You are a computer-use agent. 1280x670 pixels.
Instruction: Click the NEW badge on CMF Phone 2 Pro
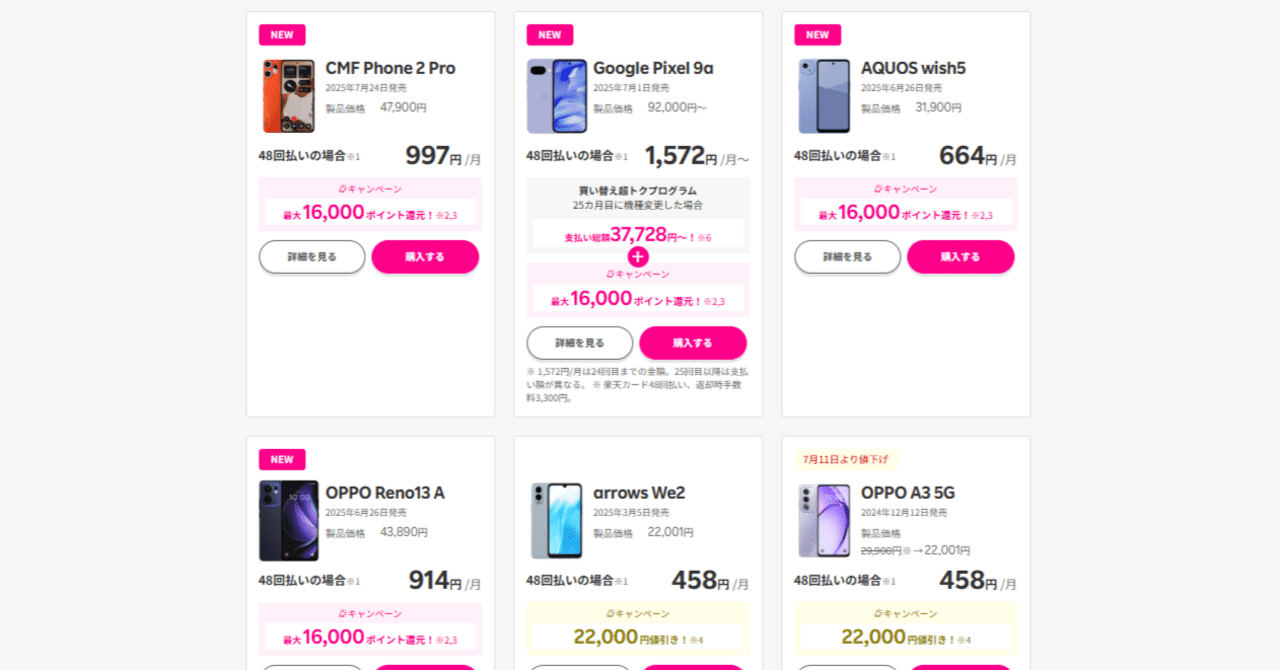tap(282, 35)
